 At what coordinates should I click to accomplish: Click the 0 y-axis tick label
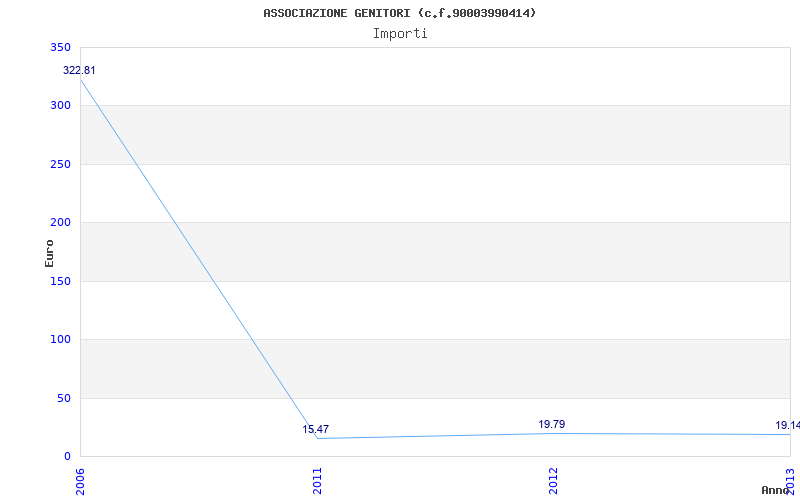click(67, 456)
